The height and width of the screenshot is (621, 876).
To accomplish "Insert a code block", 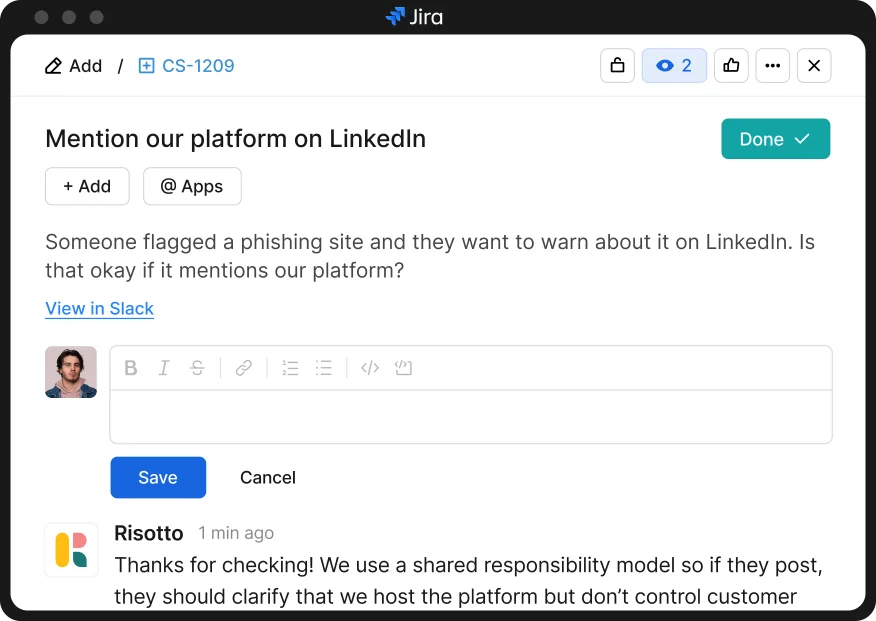I will pyautogui.click(x=403, y=368).
